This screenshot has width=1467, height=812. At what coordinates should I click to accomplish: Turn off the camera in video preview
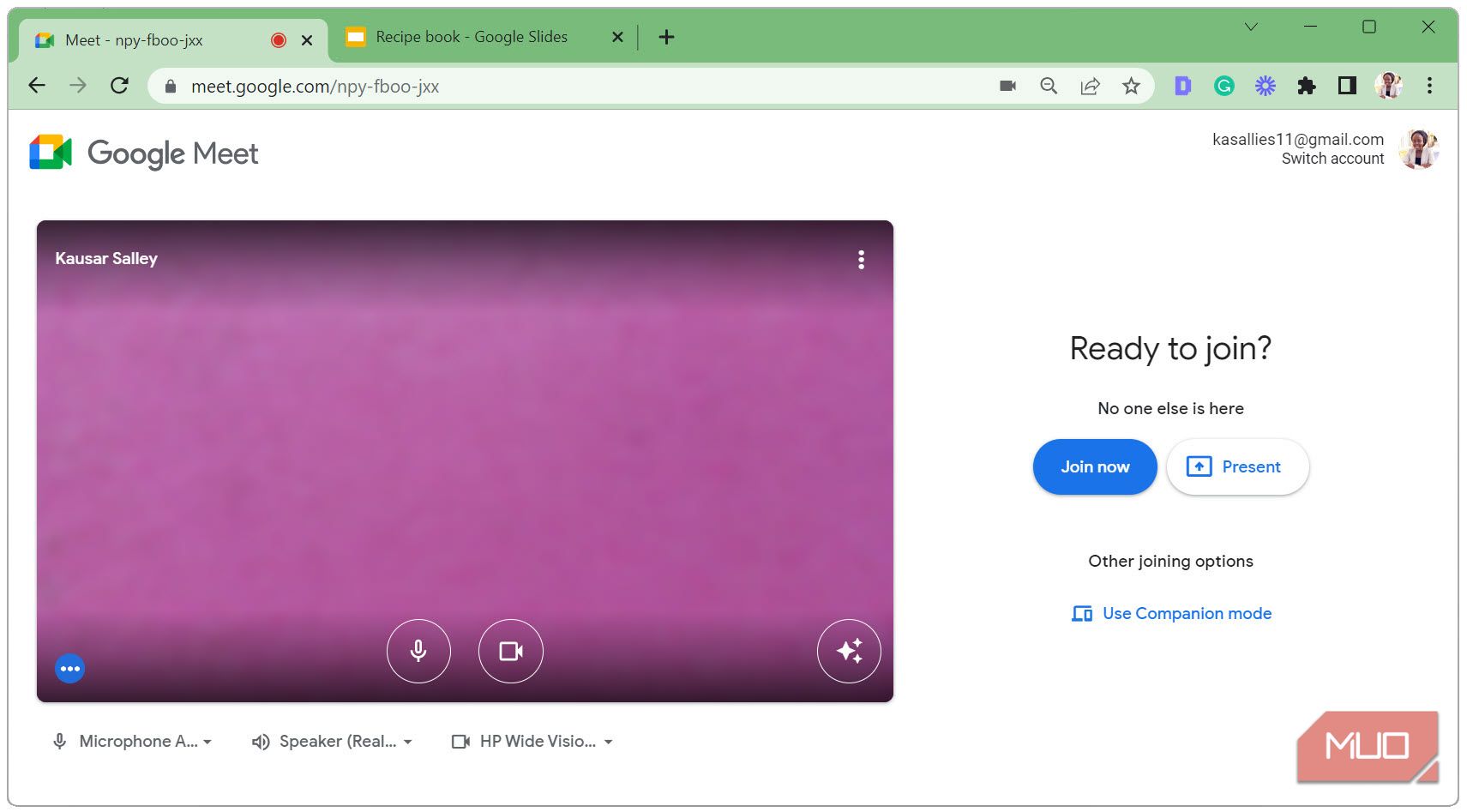tap(511, 651)
